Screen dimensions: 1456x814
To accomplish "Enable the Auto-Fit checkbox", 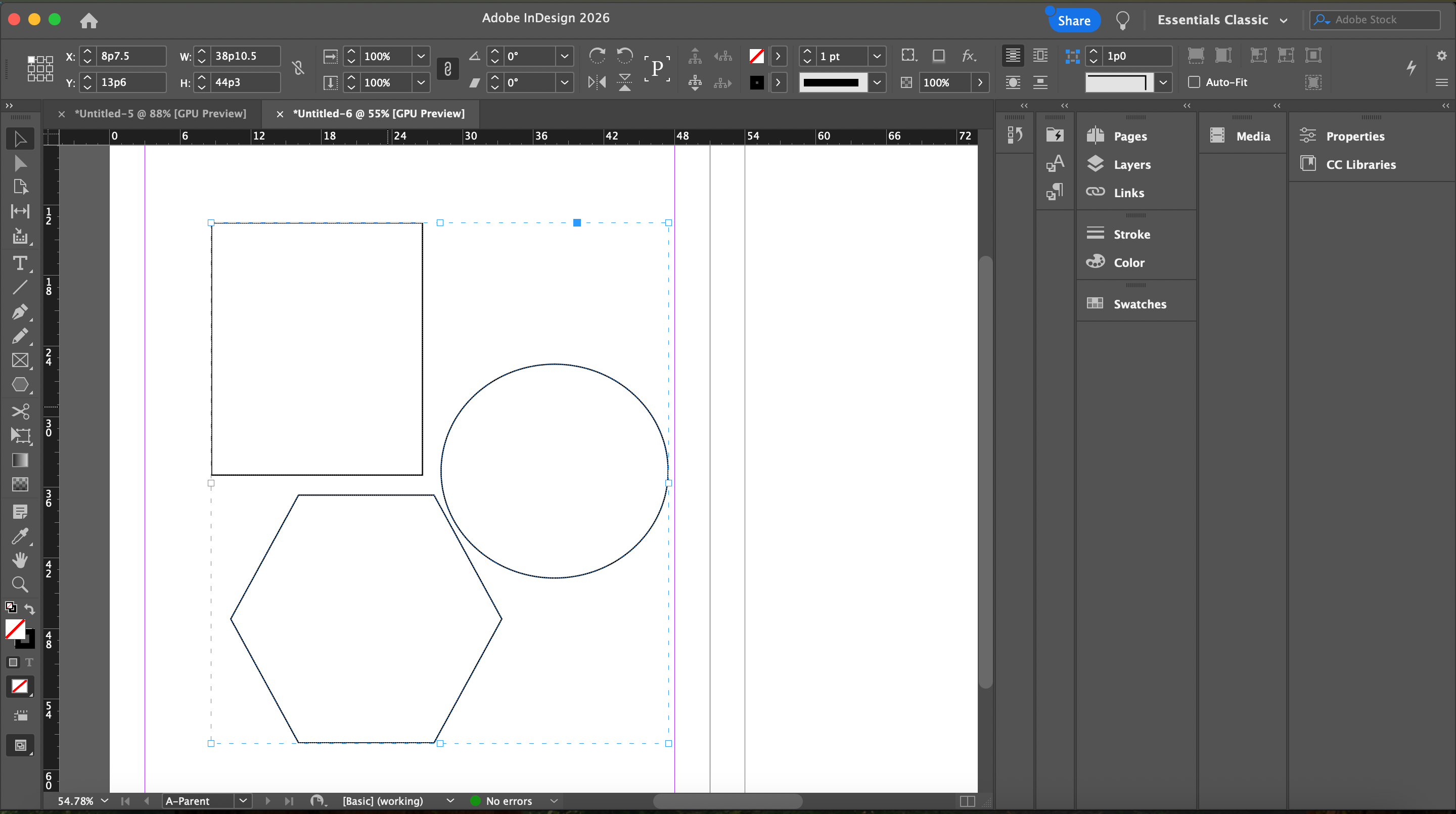I will (x=1194, y=82).
